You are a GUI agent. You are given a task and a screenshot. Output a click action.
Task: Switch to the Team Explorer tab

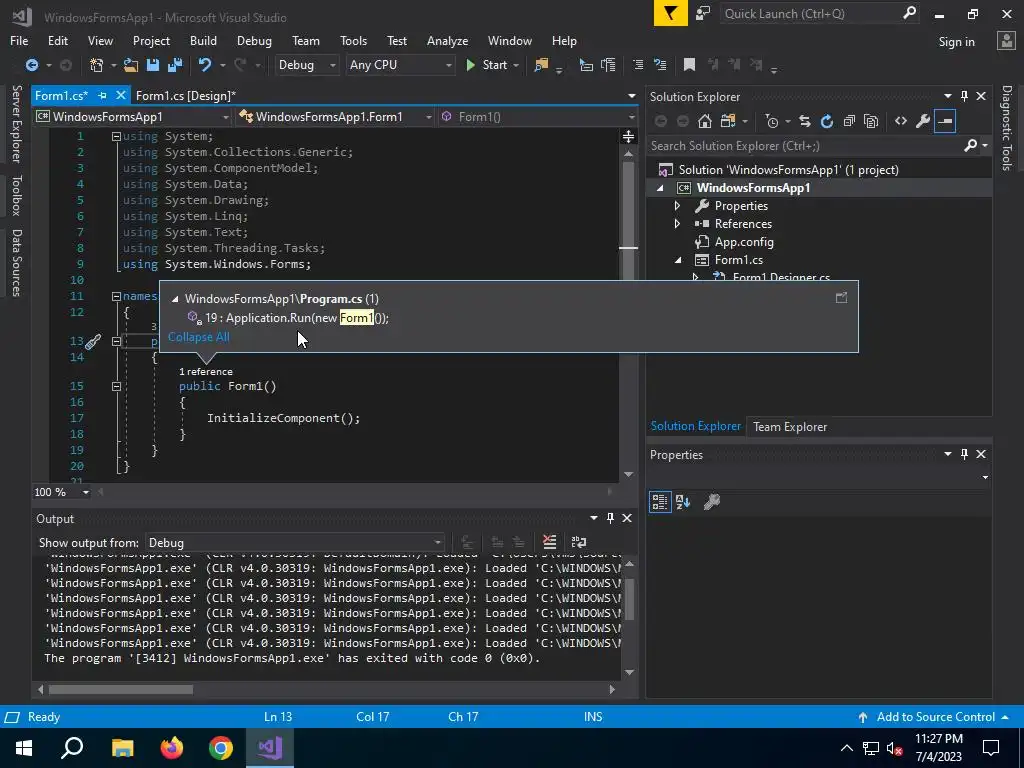pos(790,426)
